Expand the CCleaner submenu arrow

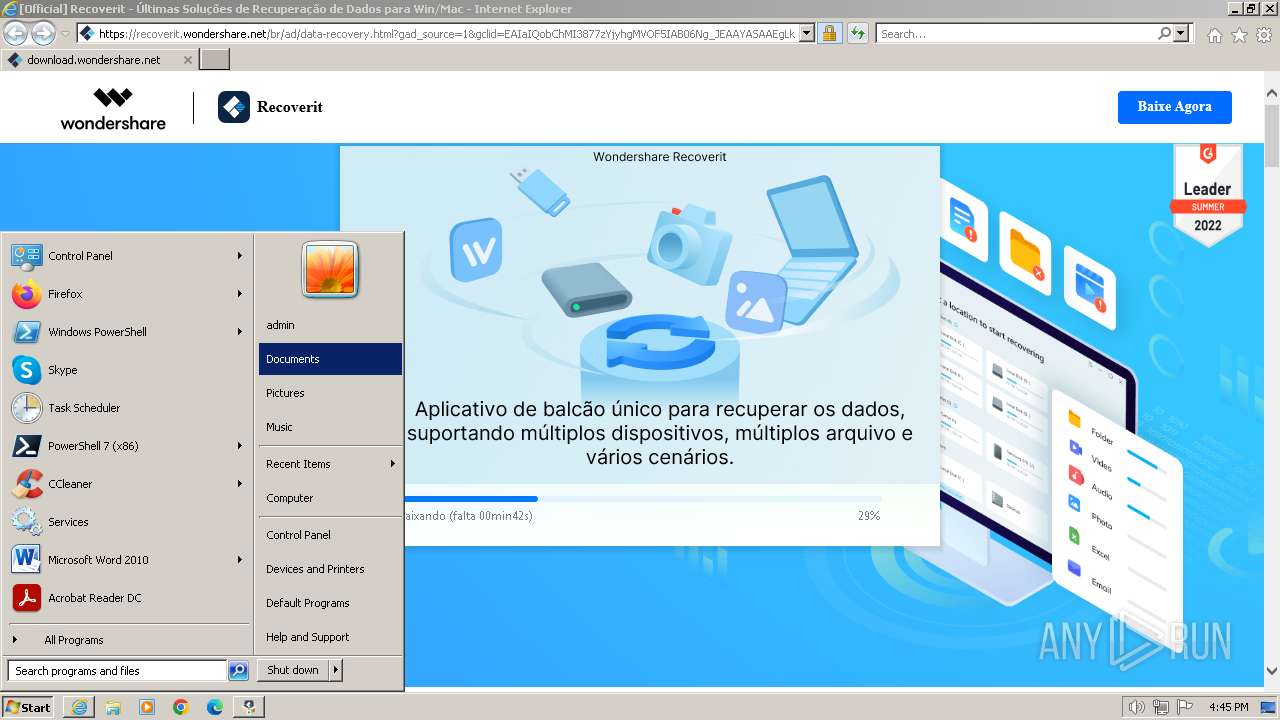tap(240, 484)
